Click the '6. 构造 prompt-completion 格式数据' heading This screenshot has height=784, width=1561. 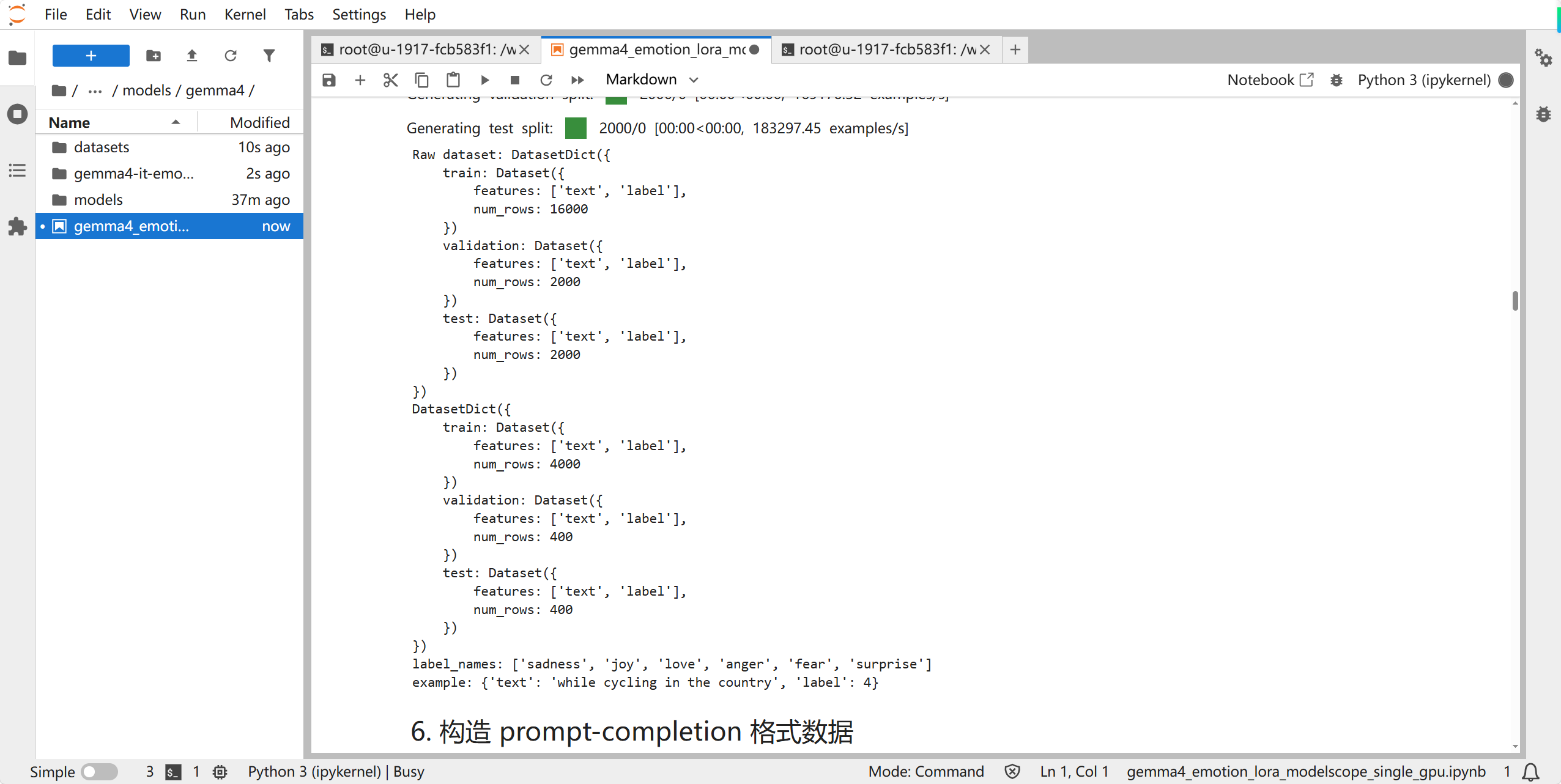(x=632, y=731)
